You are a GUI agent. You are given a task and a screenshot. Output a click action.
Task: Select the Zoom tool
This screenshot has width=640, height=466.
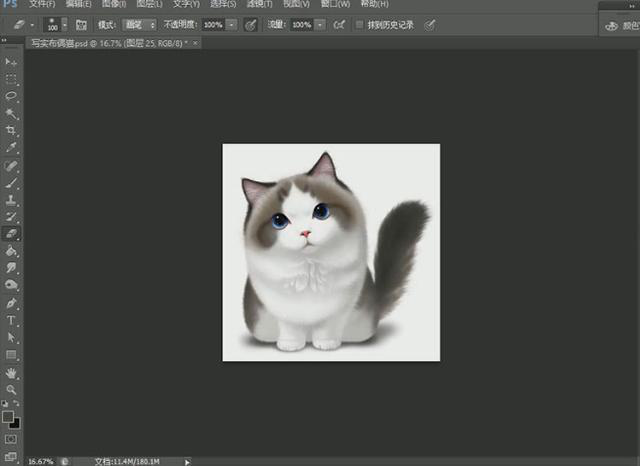tap(12, 389)
